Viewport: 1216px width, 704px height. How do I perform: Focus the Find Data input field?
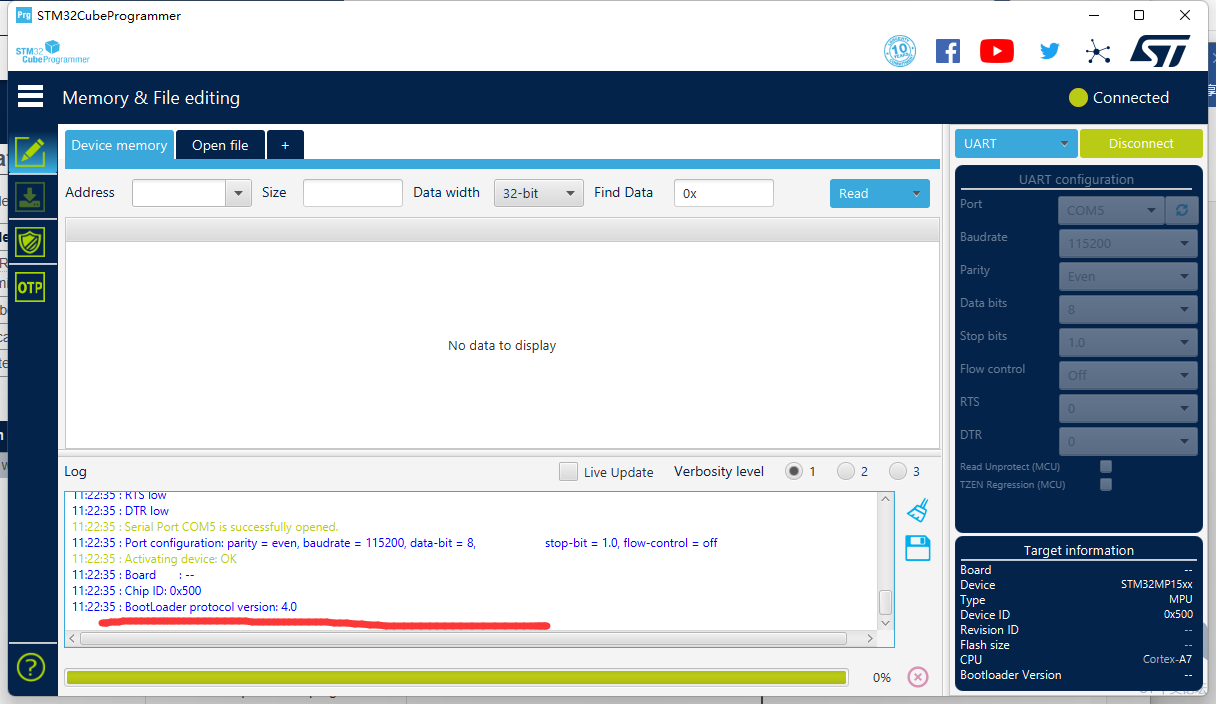pos(724,193)
